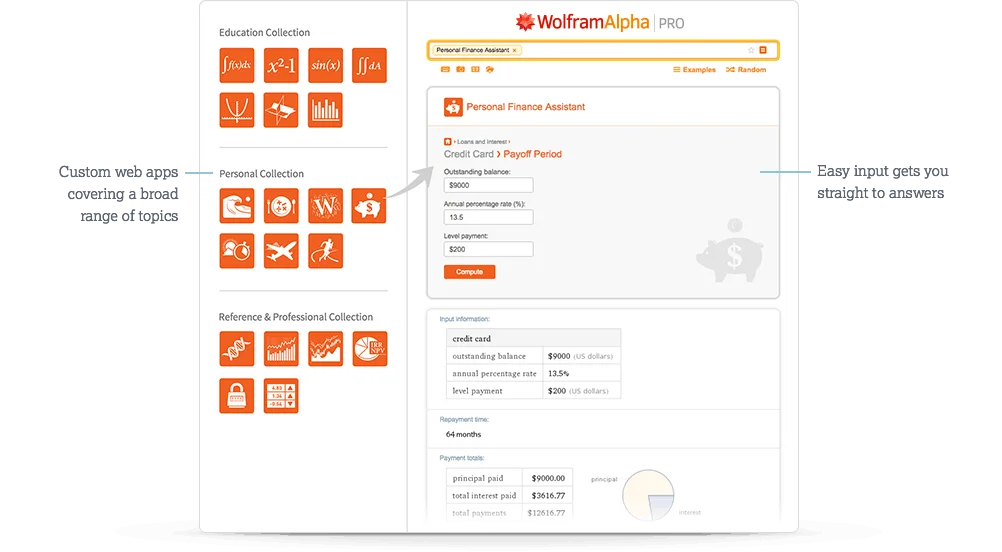Click the Level payment input field

click(488, 249)
